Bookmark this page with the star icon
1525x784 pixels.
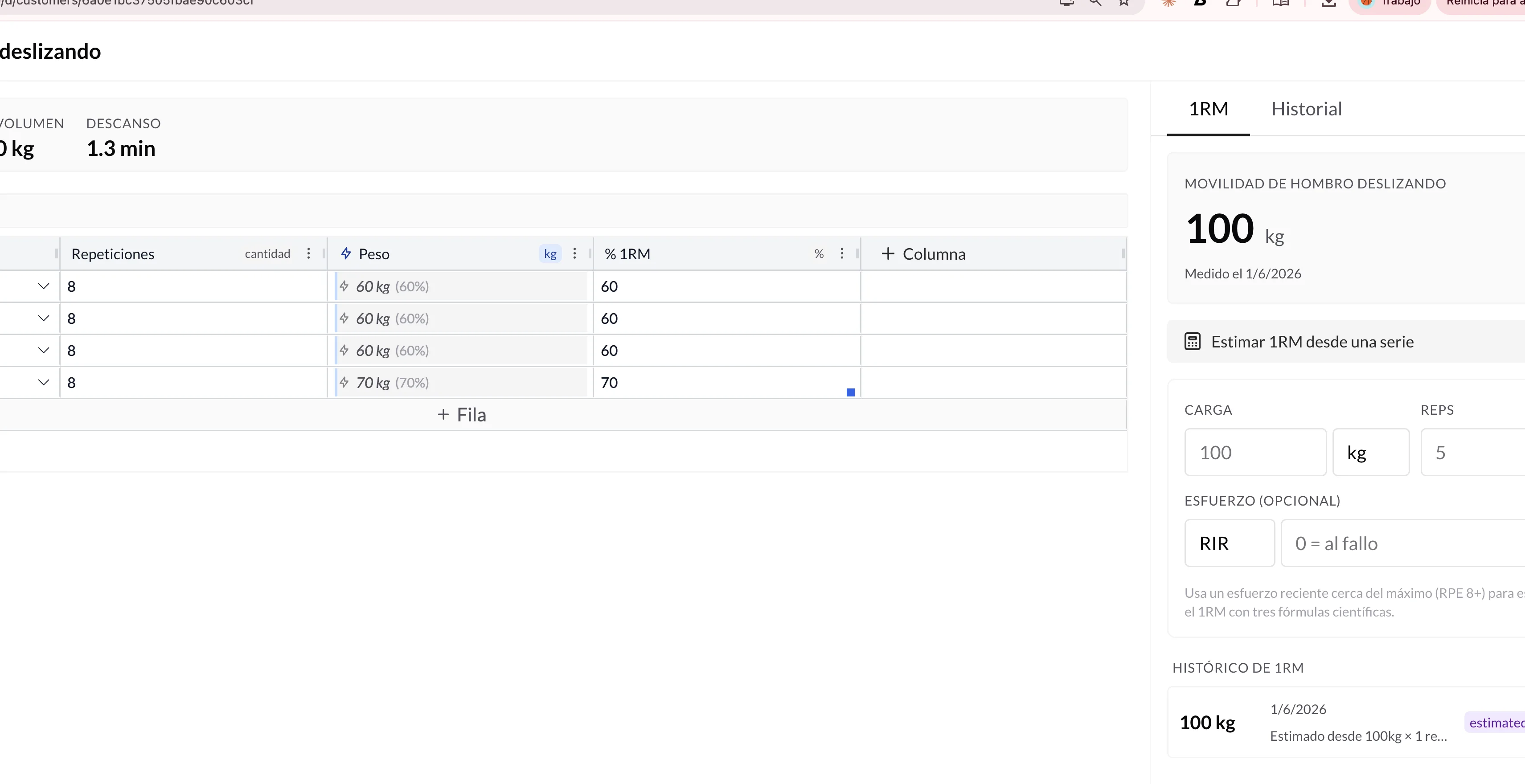click(1123, 2)
